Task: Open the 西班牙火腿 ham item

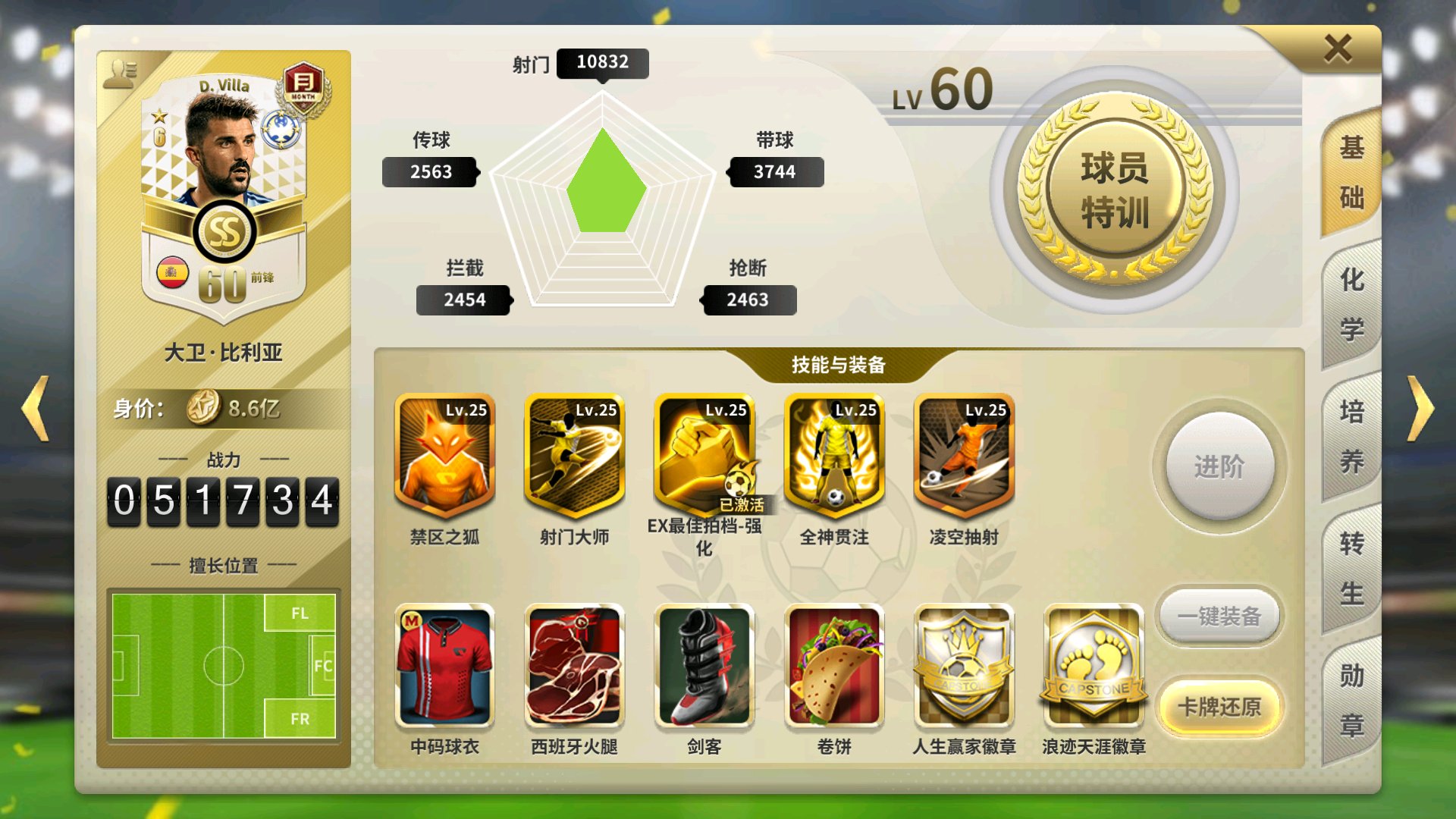Action: [x=574, y=666]
